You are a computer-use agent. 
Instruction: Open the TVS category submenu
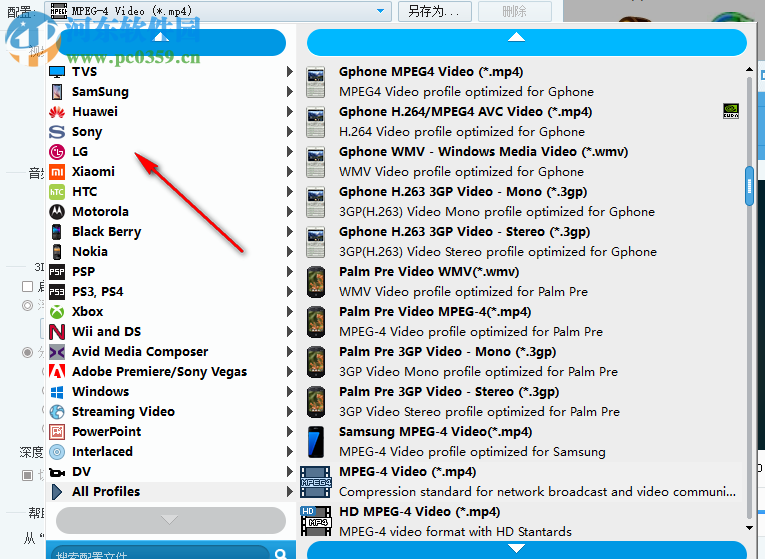pyautogui.click(x=171, y=72)
